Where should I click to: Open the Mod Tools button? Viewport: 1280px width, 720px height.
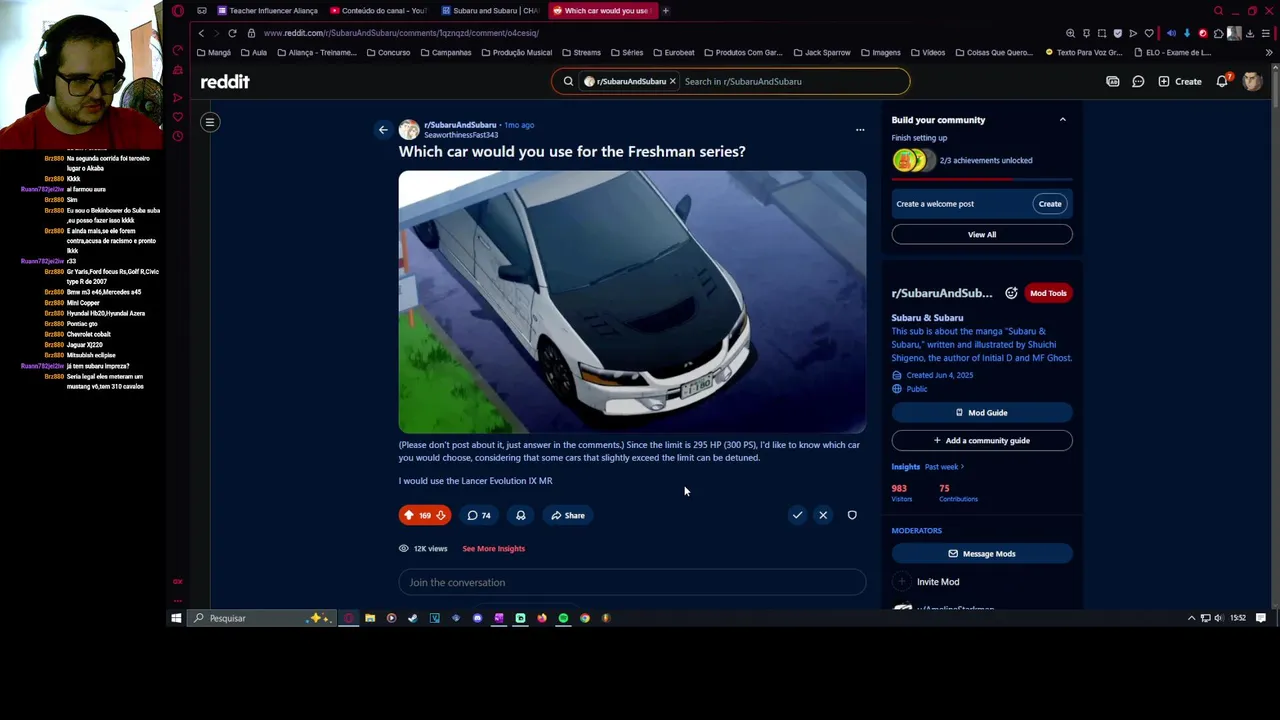1048,293
